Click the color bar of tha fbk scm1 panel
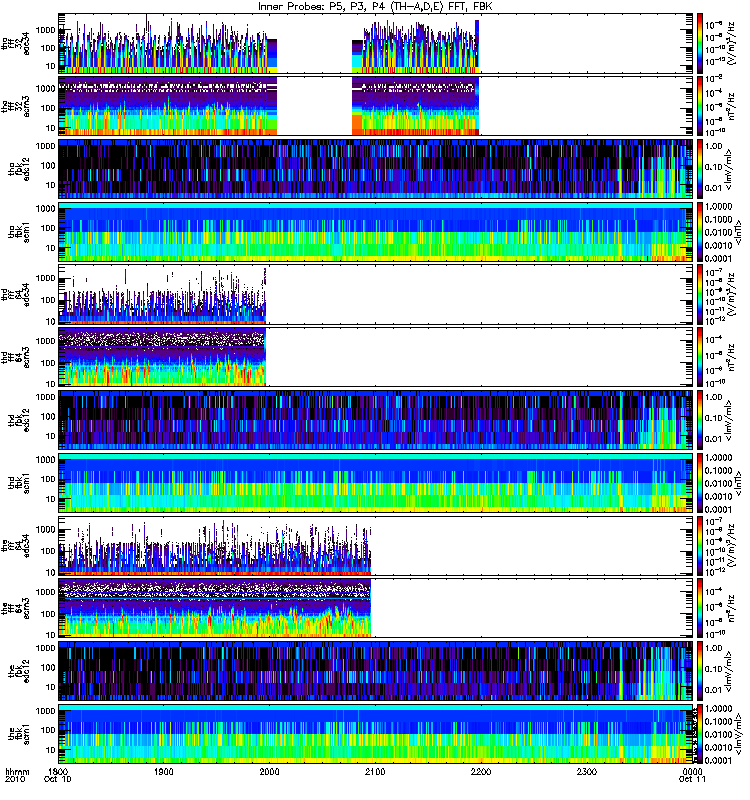This screenshot has height=800, width=750. point(700,232)
